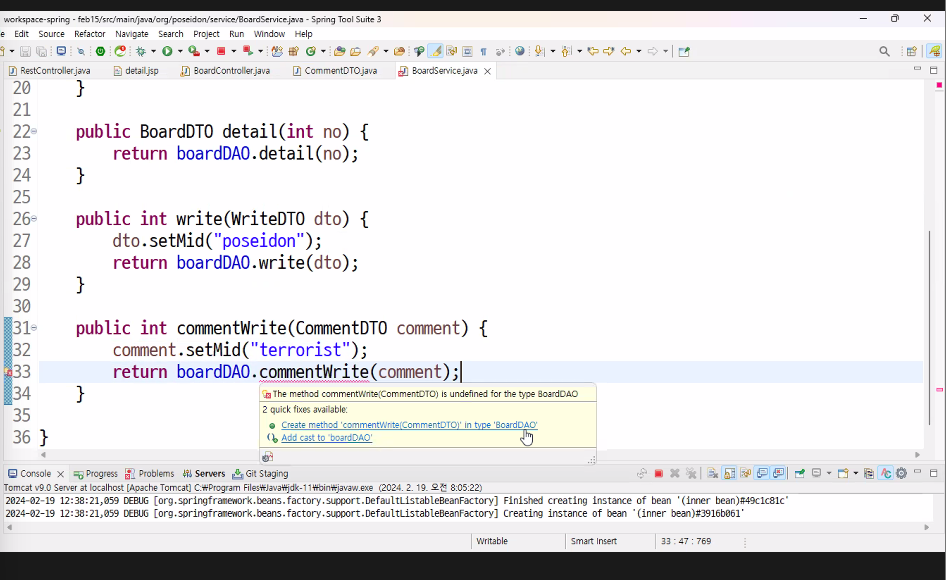
Task: Open the Source menu
Action: click(51, 34)
